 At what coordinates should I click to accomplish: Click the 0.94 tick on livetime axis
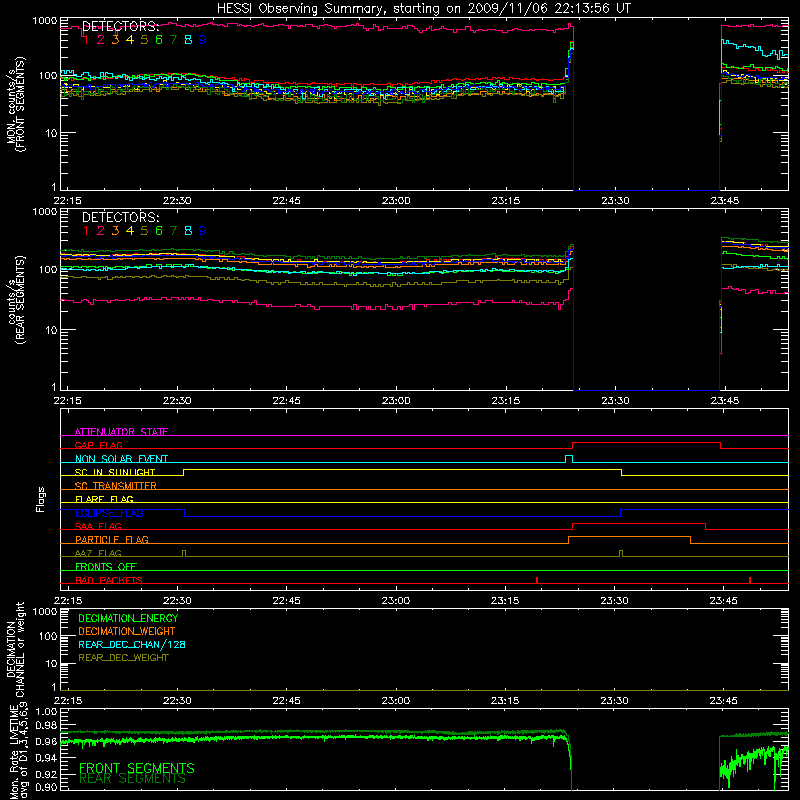coord(46,757)
